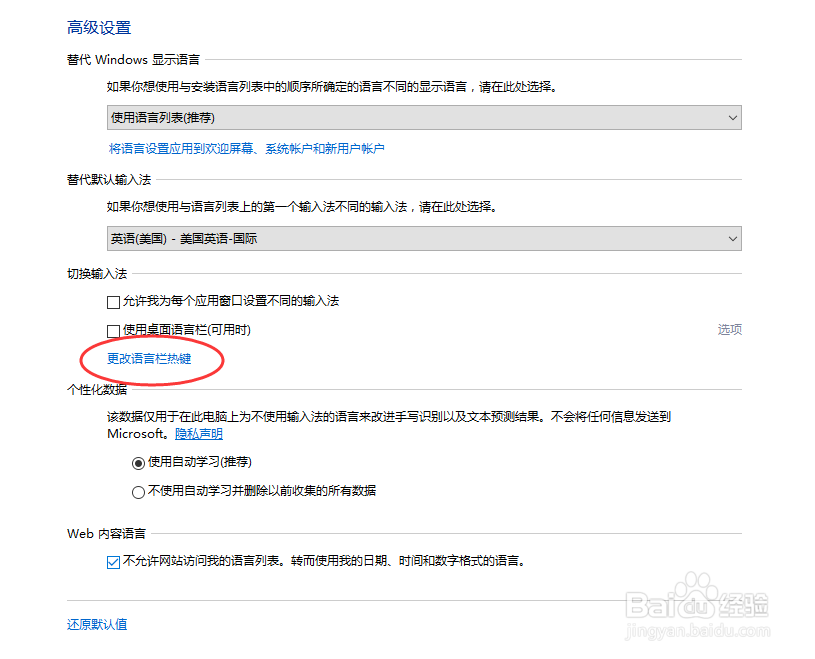Open the 使用语言列表(推荐) display language dropdown
815x659 pixels.
click(420, 117)
